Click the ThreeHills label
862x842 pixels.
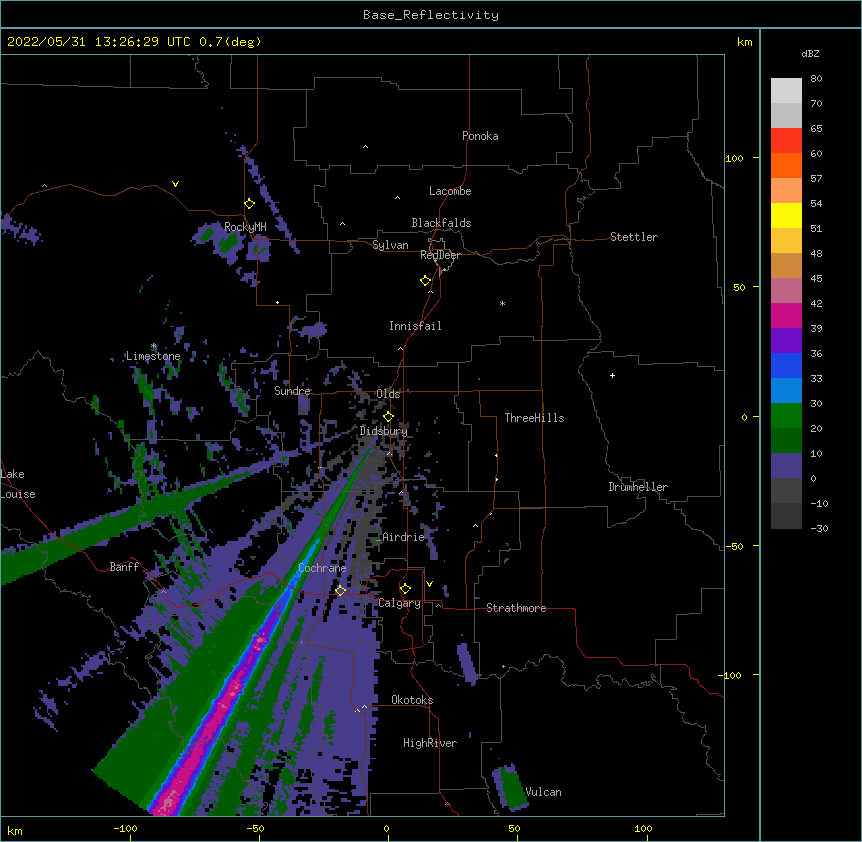click(534, 418)
